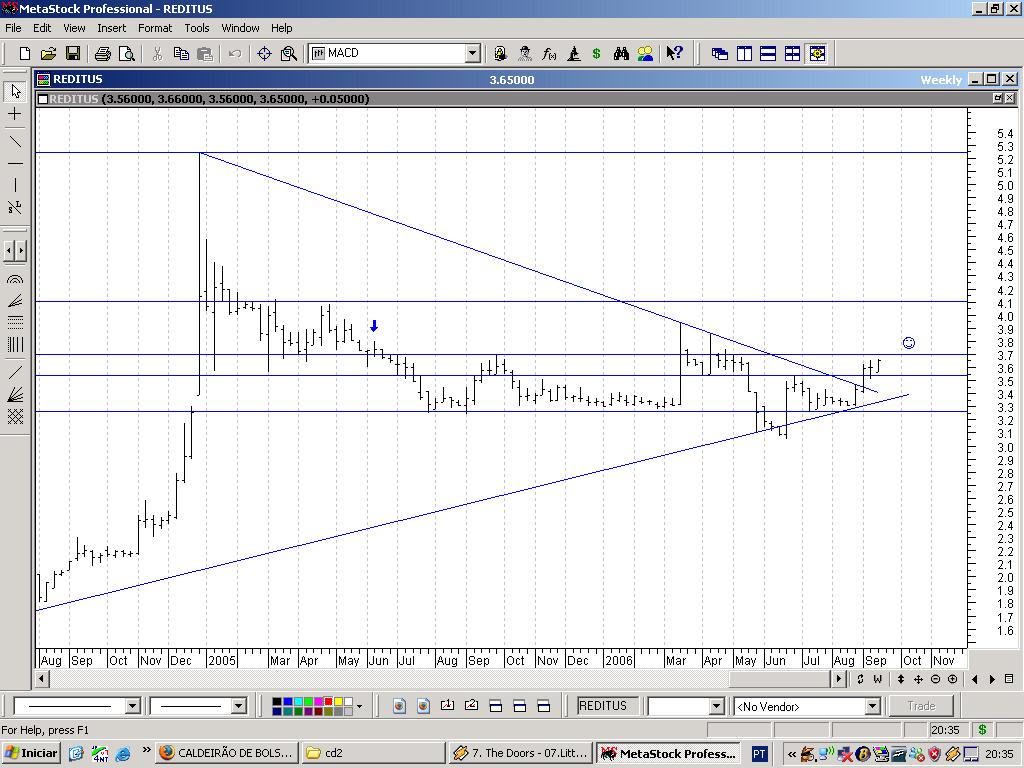Viewport: 1024px width, 768px height.
Task: Open the line style dropdown
Action: tap(133, 706)
